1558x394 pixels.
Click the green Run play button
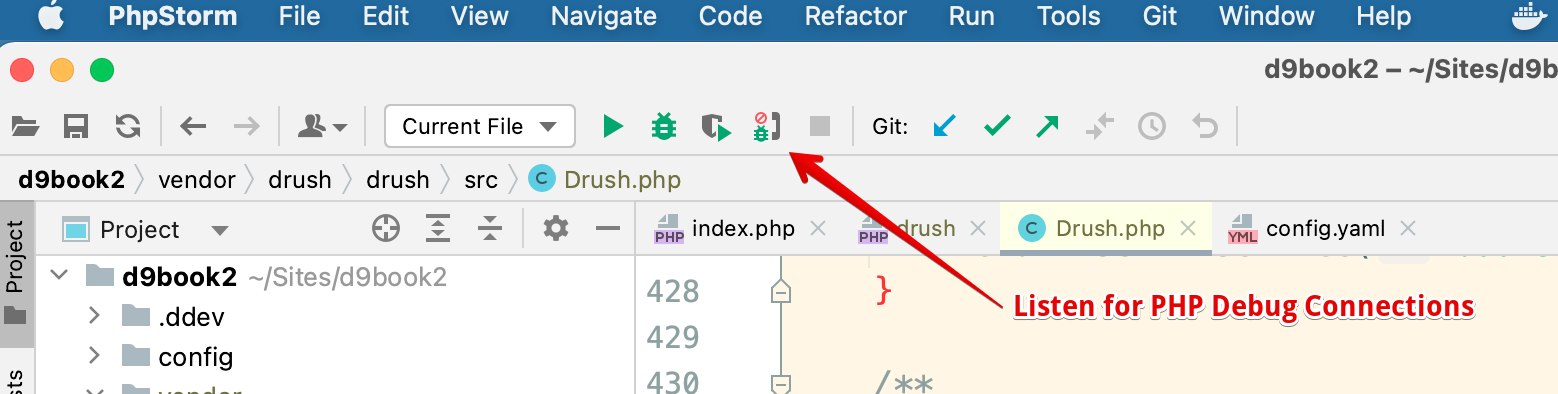click(613, 126)
